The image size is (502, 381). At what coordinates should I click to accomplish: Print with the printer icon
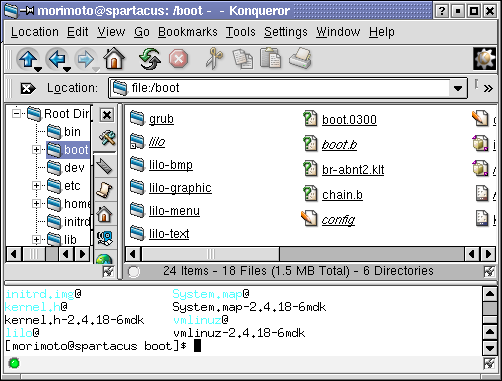pyautogui.click(x=300, y=59)
